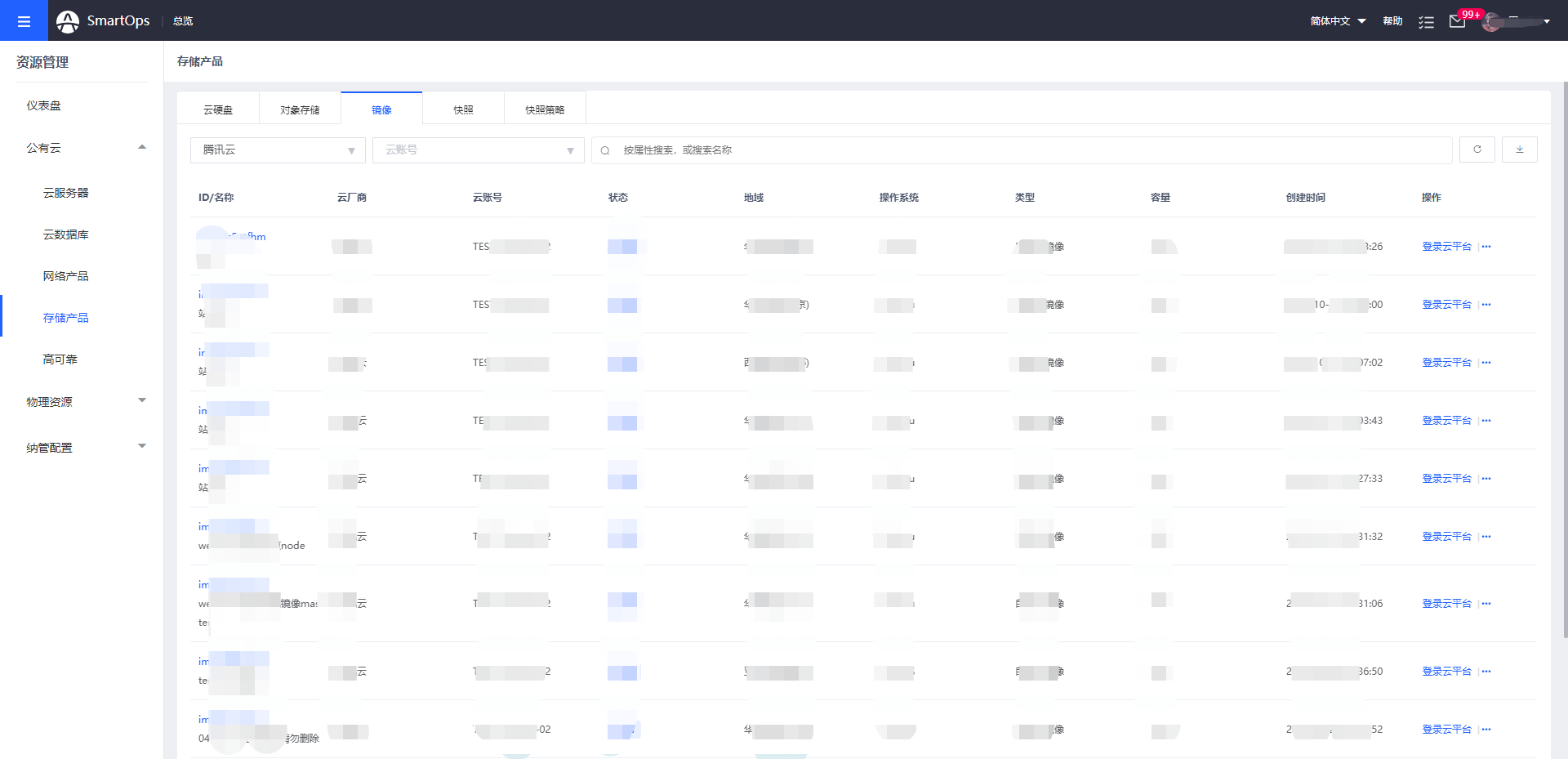Open the 云账号 account dropdown

pos(479,150)
